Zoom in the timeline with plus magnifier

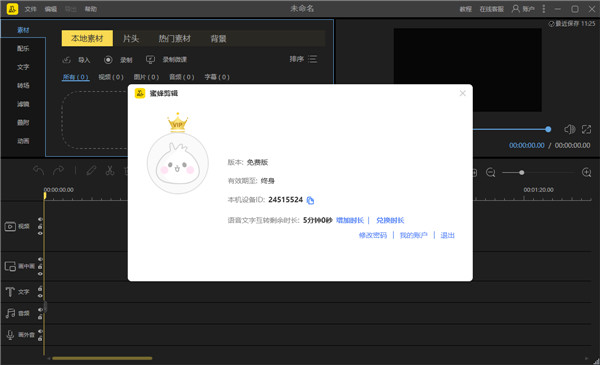pyautogui.click(x=587, y=173)
